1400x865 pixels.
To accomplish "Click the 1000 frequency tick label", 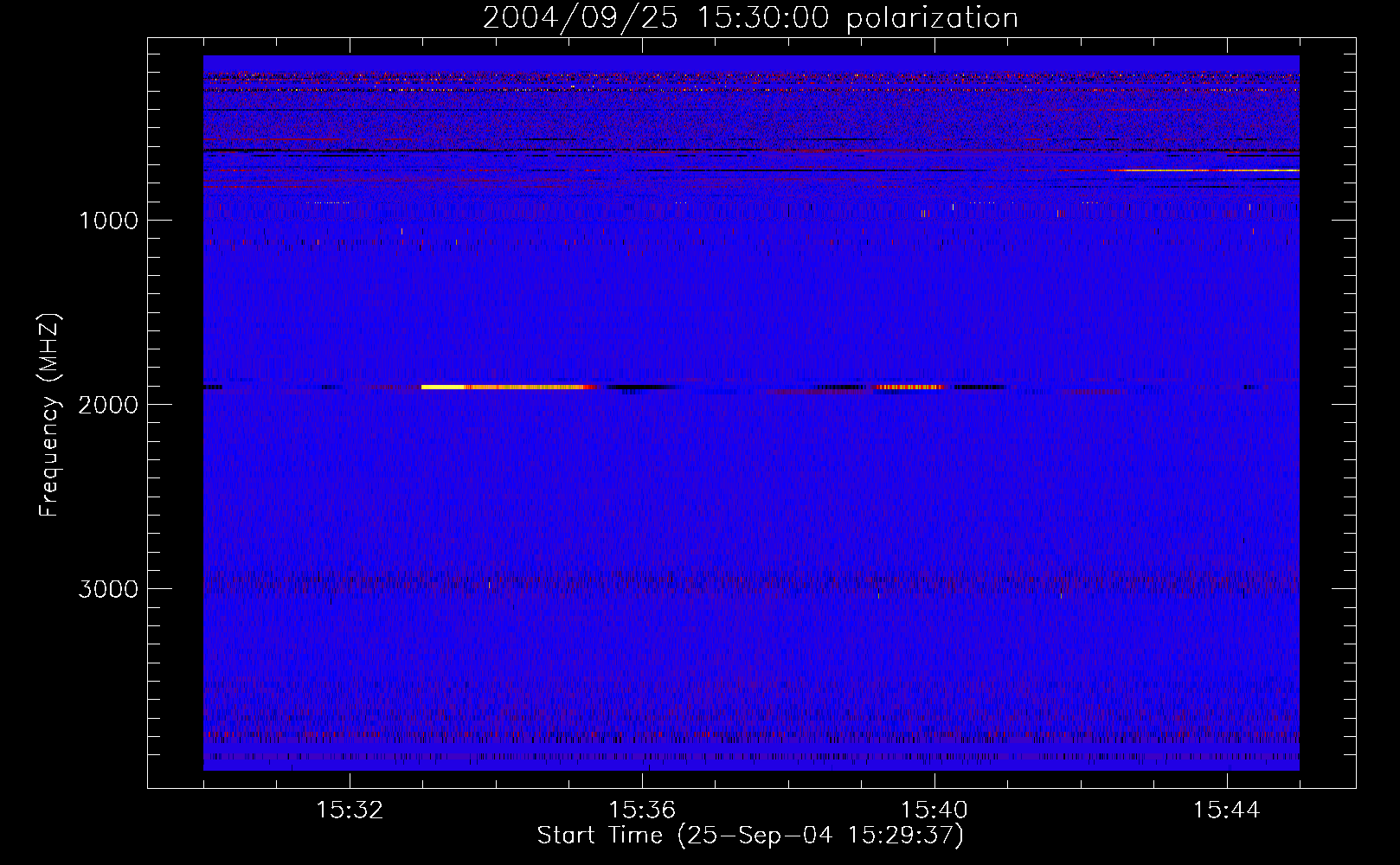I will (x=108, y=221).
